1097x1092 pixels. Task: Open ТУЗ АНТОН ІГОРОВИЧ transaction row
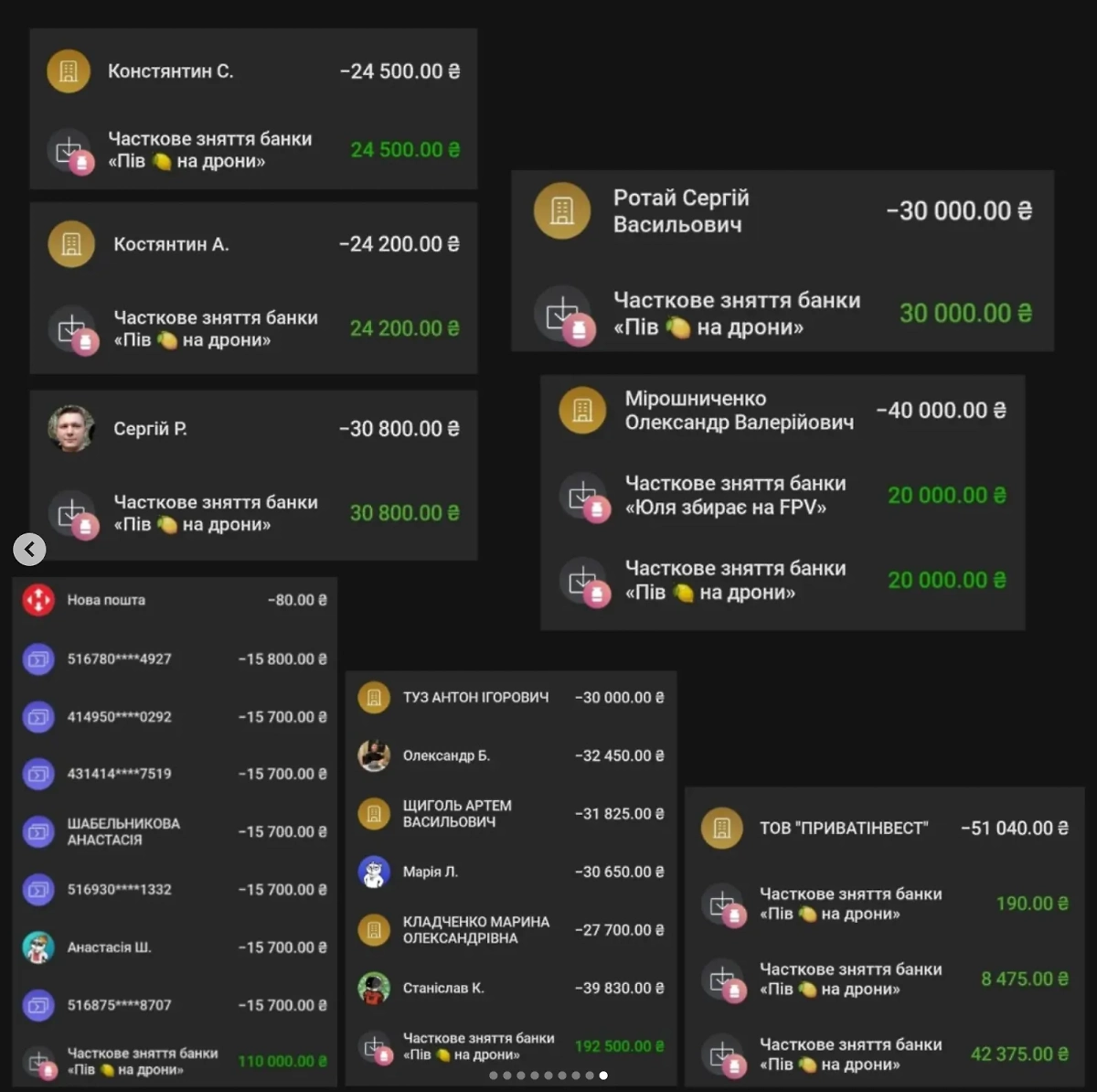[x=510, y=698]
